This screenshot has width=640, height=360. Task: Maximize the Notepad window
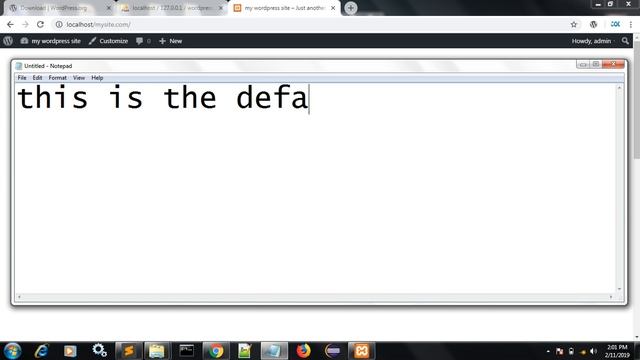pos(596,64)
